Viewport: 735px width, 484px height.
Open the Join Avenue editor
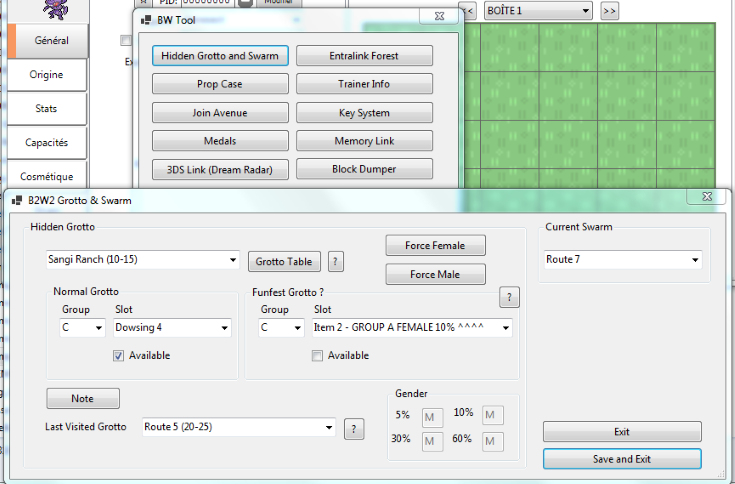220,113
